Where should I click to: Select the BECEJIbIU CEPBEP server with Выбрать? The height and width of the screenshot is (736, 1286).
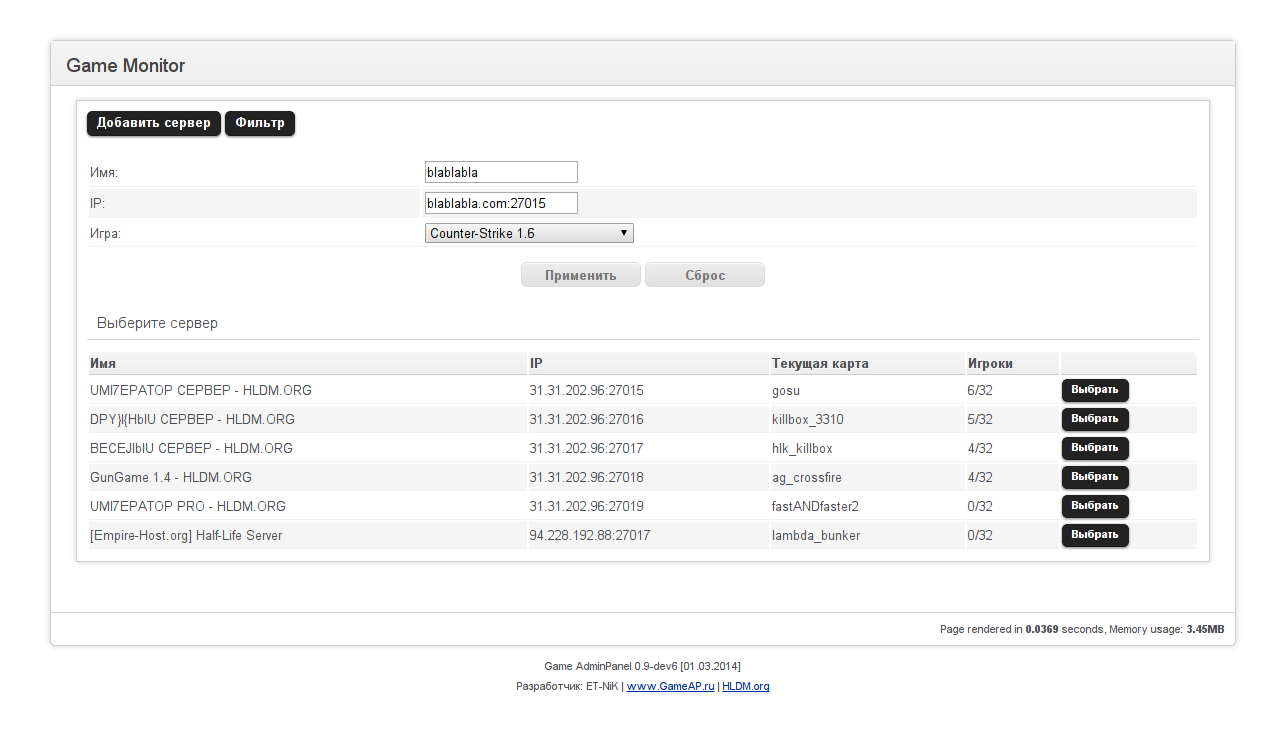pyautogui.click(x=1095, y=448)
